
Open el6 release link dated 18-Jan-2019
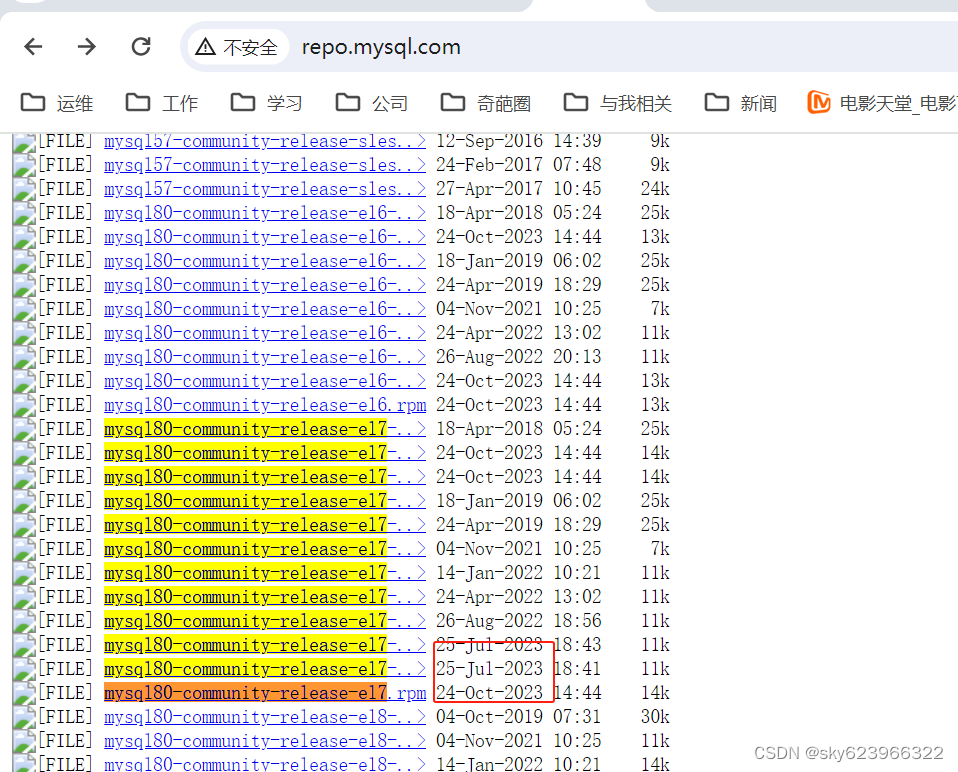pos(265,261)
